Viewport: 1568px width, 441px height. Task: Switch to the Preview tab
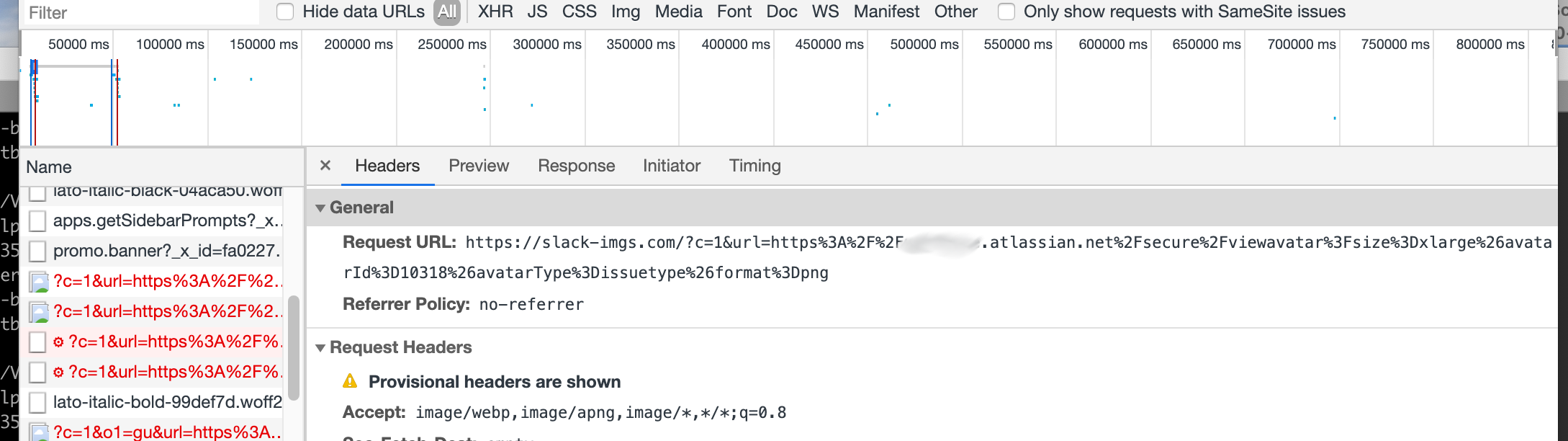pos(478,166)
